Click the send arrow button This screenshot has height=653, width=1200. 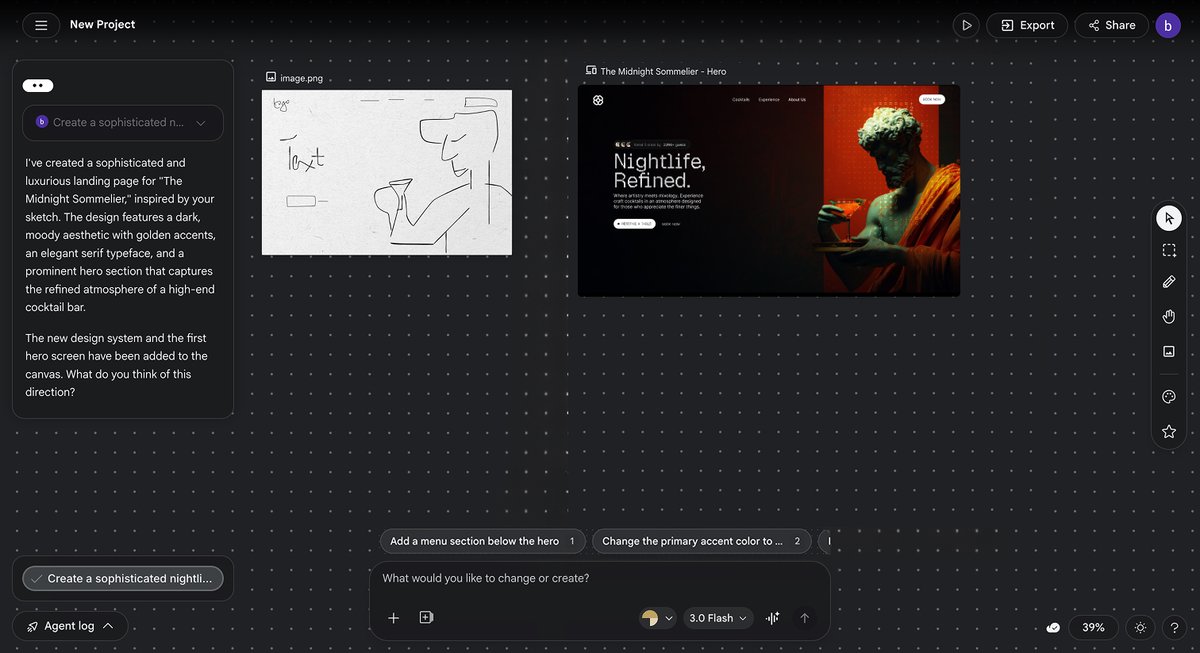click(x=805, y=618)
